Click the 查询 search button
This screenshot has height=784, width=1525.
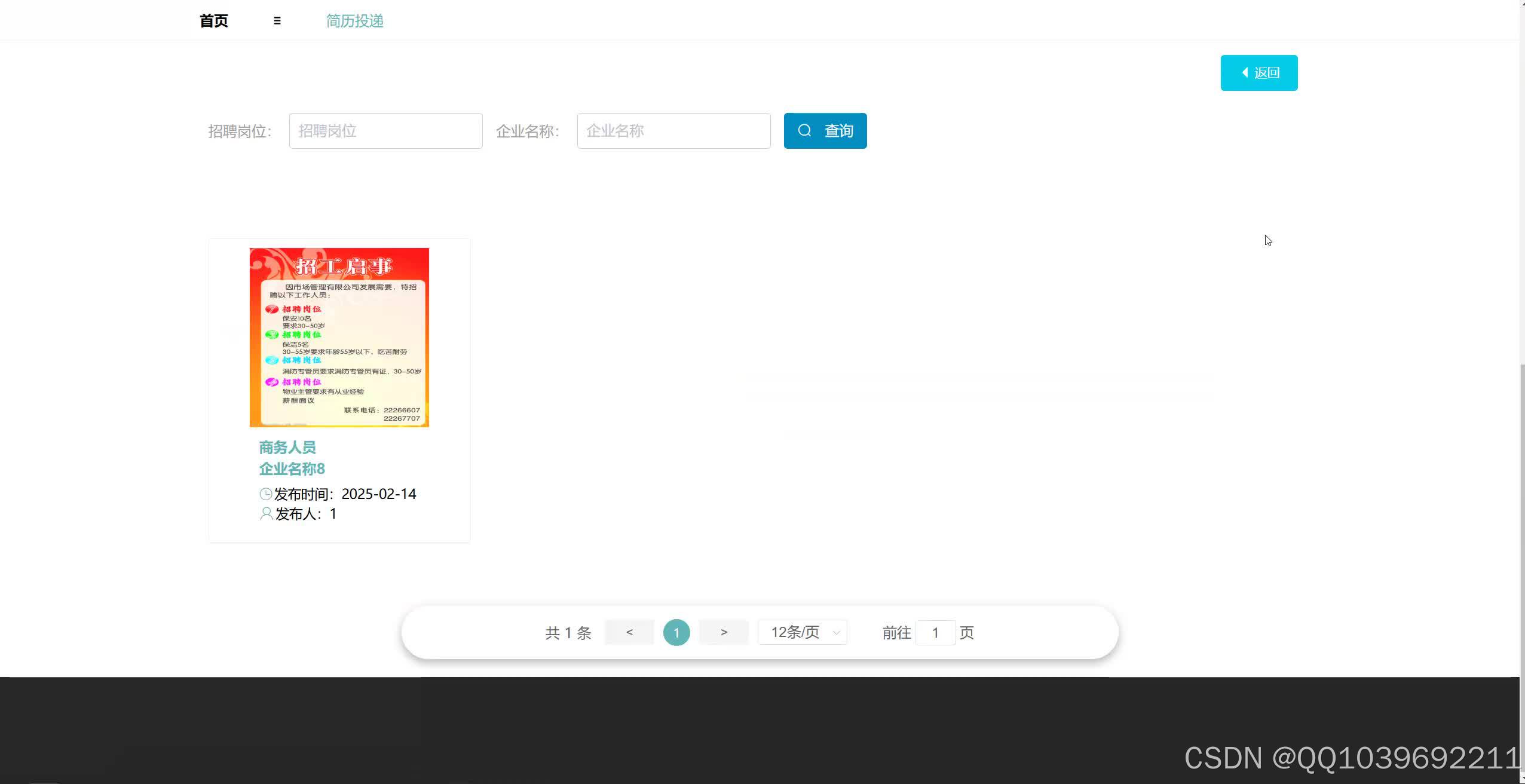824,130
